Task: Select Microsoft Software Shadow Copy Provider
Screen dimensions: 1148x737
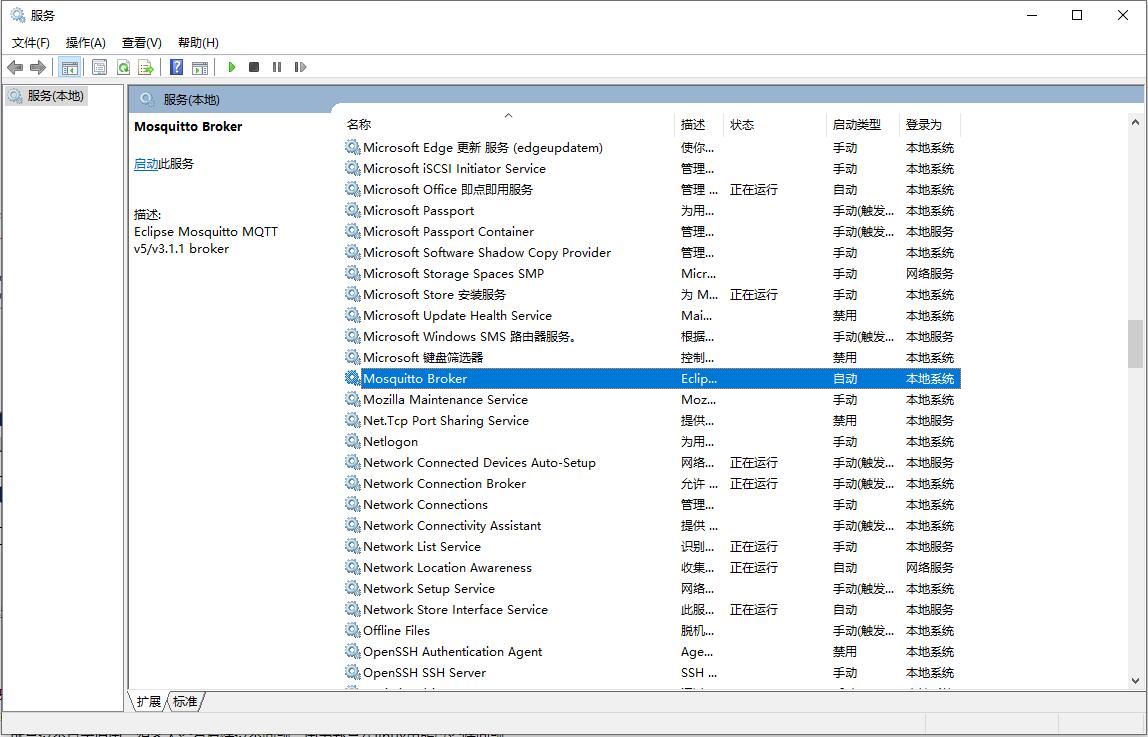Action: (x=652, y=252)
